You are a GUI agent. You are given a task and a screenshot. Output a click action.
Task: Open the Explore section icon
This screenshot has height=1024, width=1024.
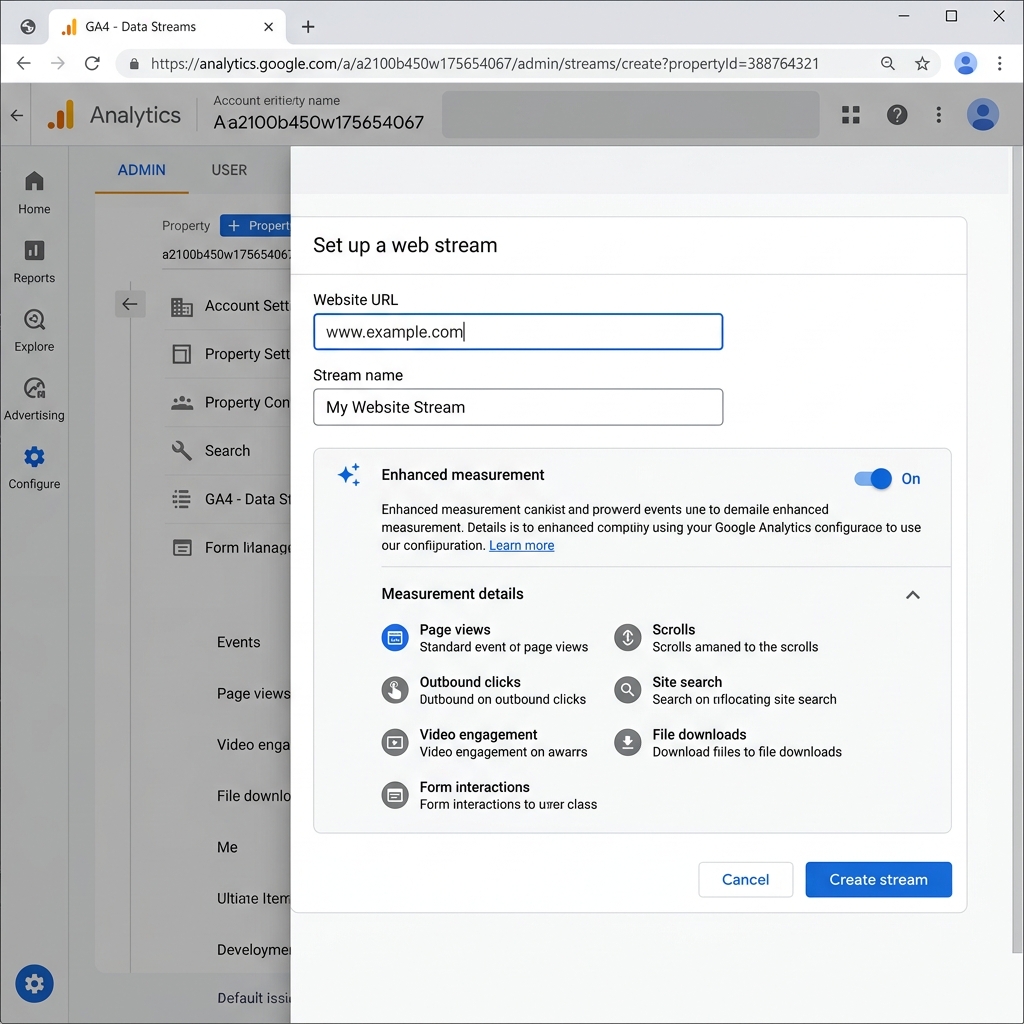pyautogui.click(x=34, y=319)
